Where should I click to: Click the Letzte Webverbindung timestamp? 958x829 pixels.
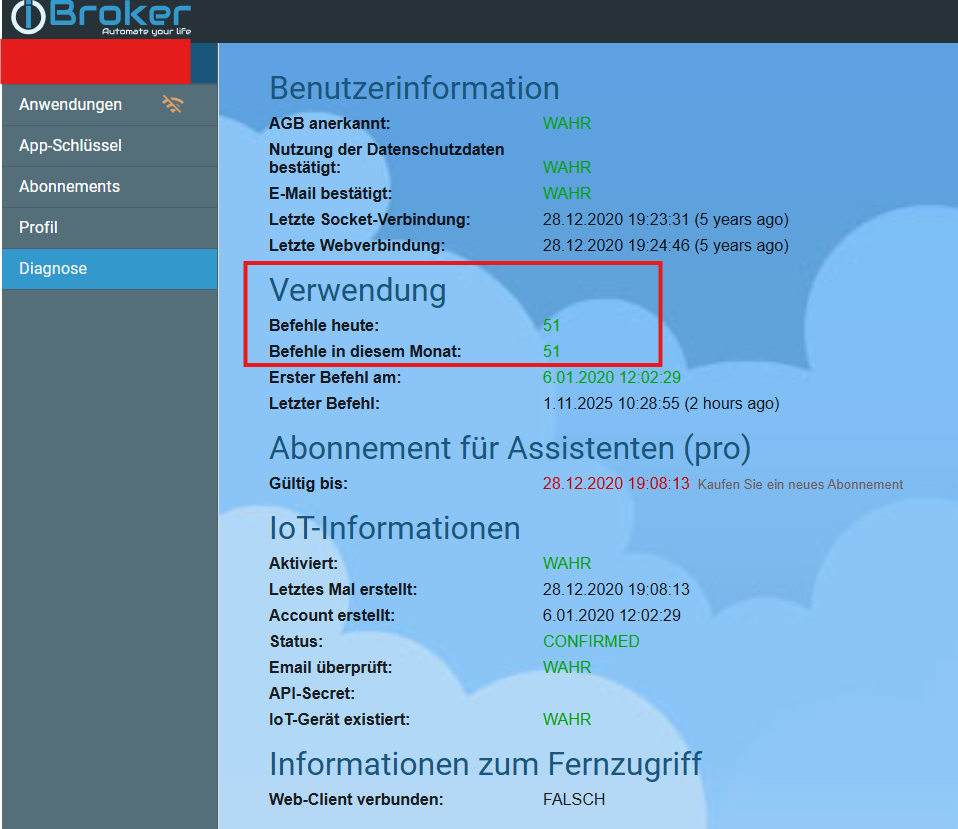click(x=665, y=246)
